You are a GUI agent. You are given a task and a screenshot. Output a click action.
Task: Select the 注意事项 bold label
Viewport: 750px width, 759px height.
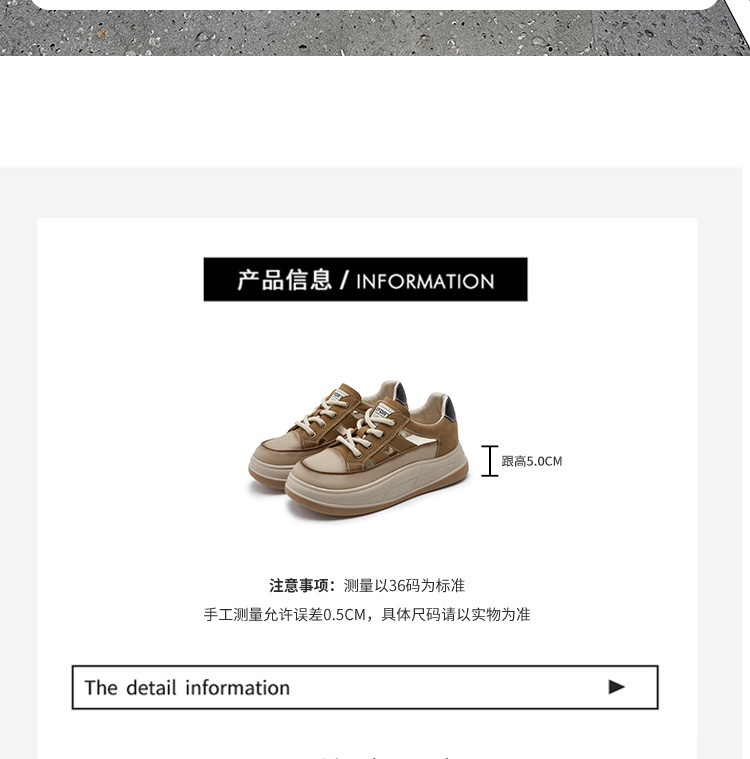(302, 586)
